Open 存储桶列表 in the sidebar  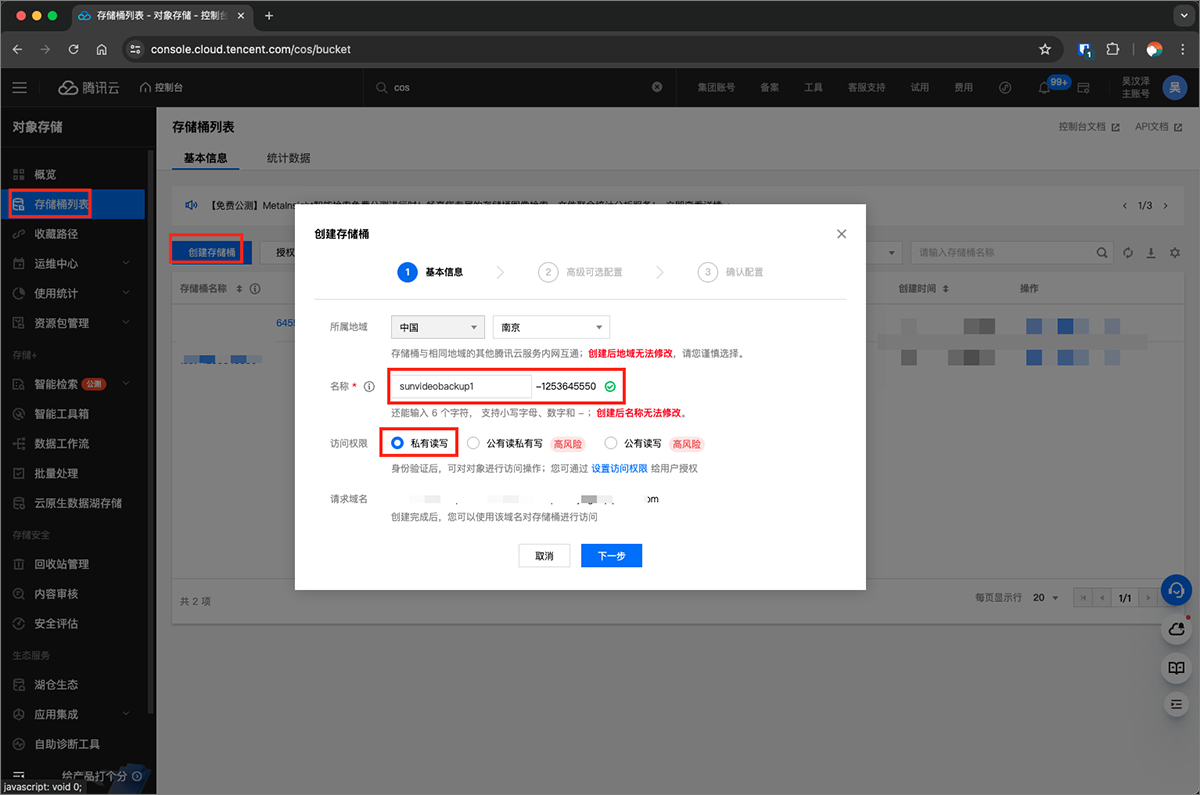[x=62, y=205]
